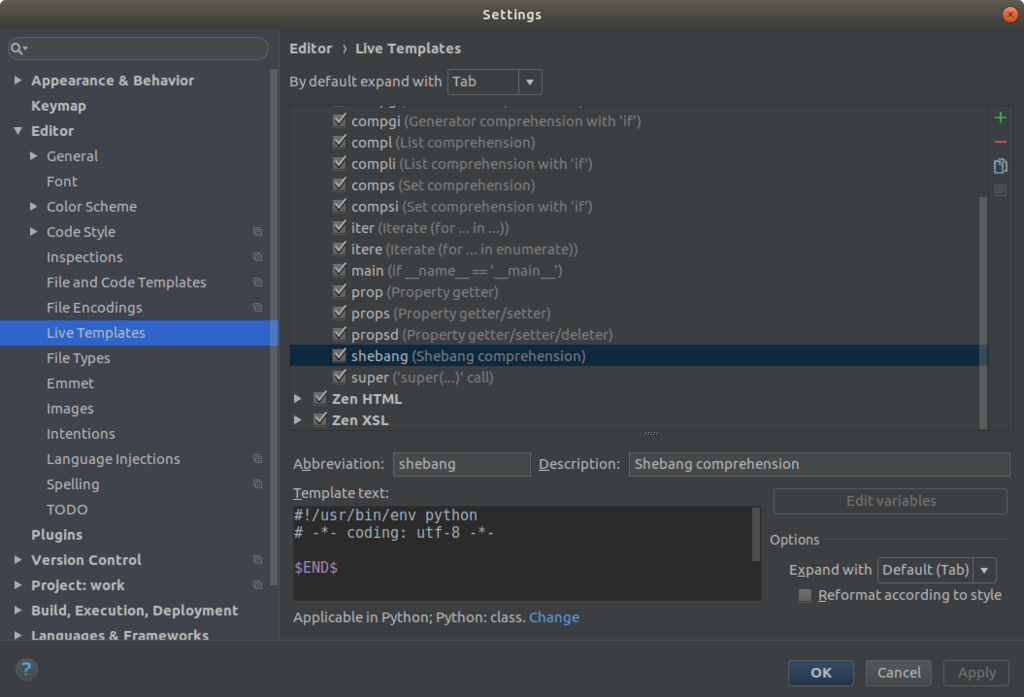The width and height of the screenshot is (1024, 697).
Task: Click project-level icon beside Spelling
Action: pos(257,484)
